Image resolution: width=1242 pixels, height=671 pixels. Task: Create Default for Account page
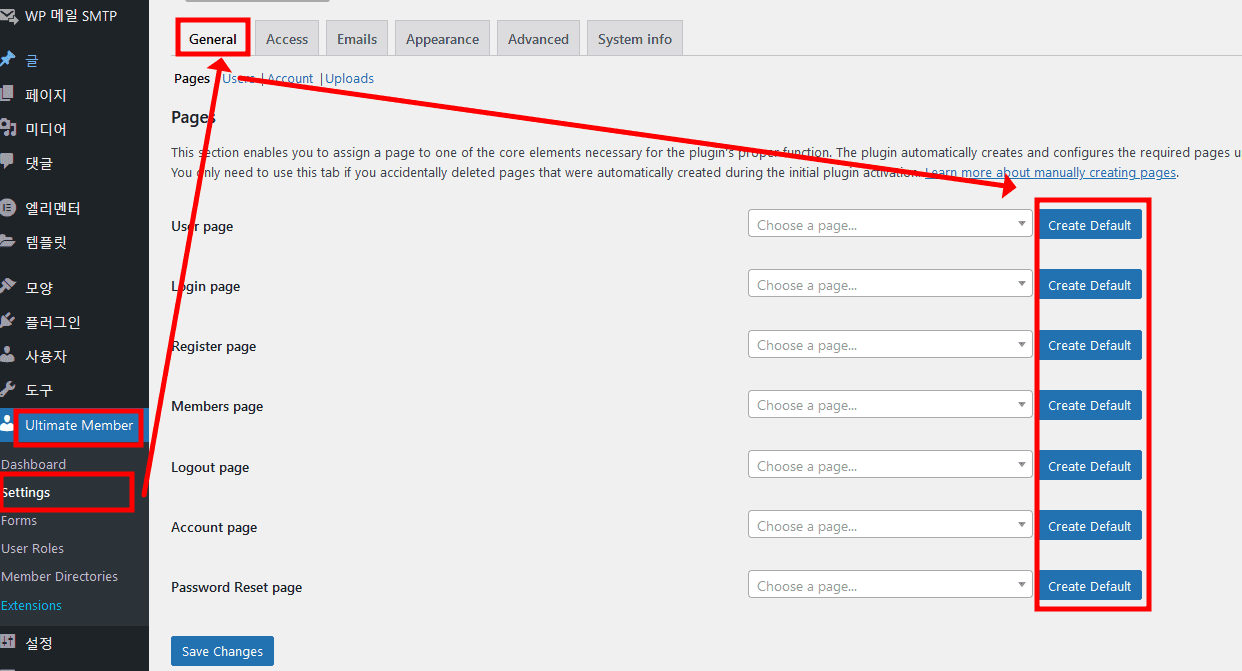point(1090,526)
